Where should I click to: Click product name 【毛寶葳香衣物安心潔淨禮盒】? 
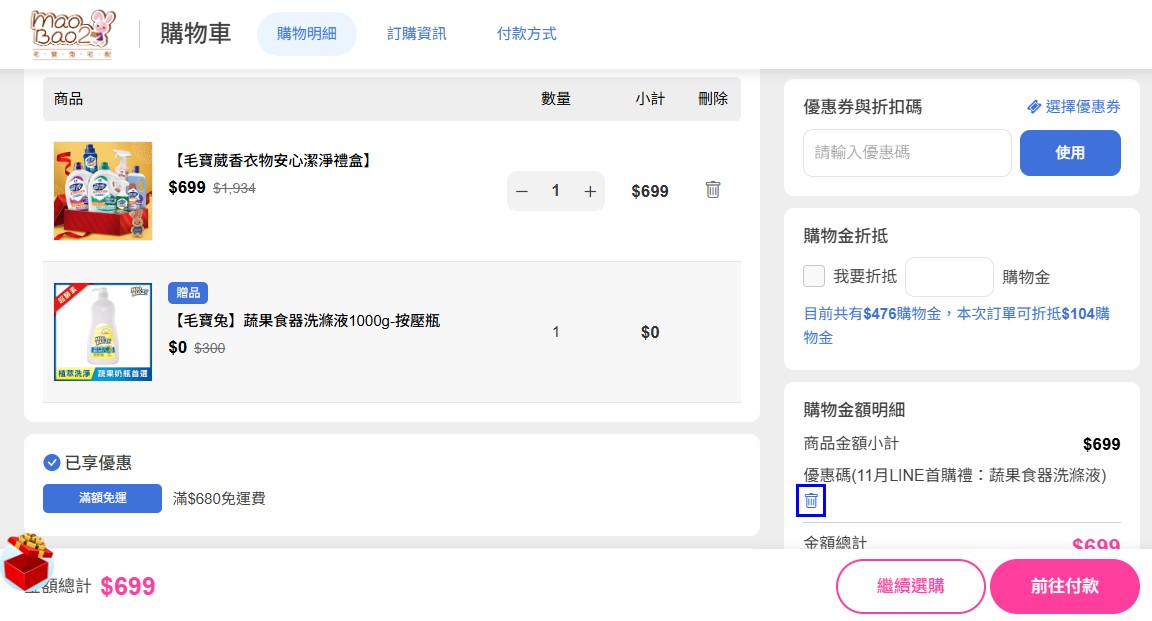[x=272, y=160]
